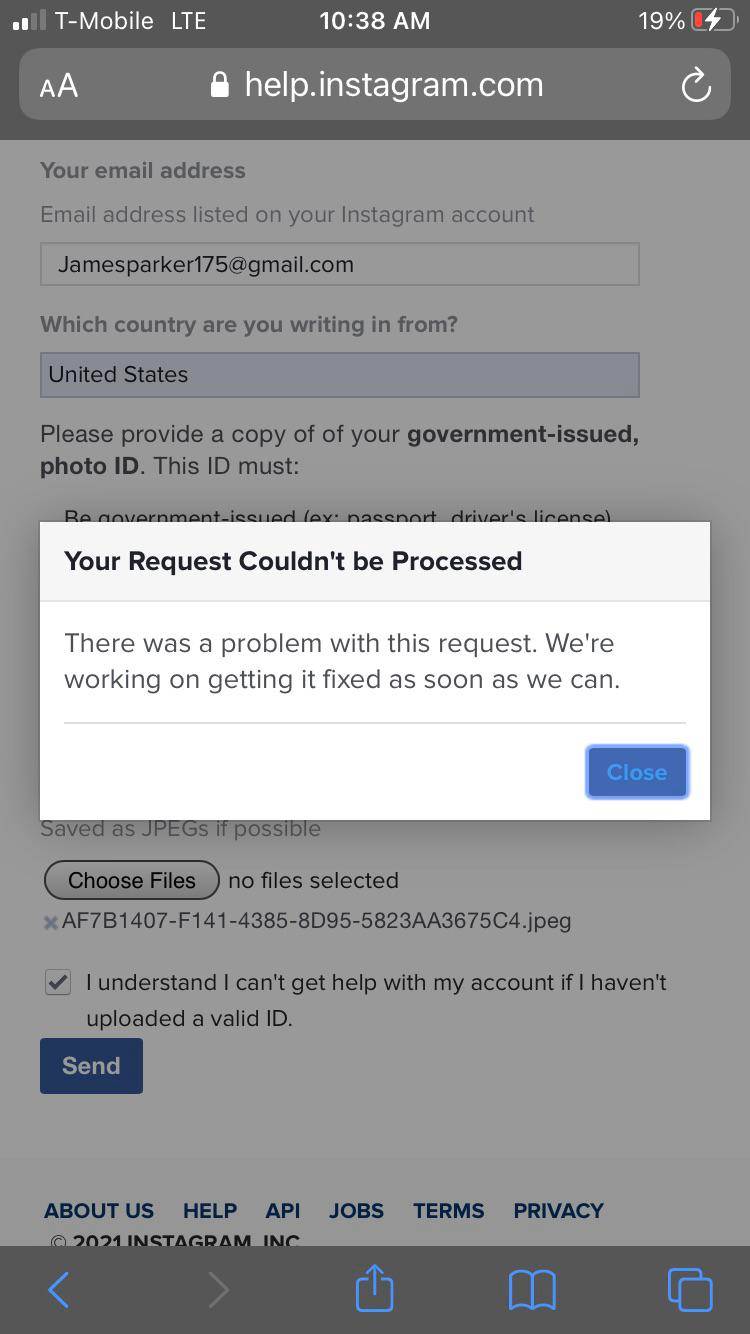750x1334 pixels.
Task: Tap the lock icon in the address bar
Action: (219, 84)
